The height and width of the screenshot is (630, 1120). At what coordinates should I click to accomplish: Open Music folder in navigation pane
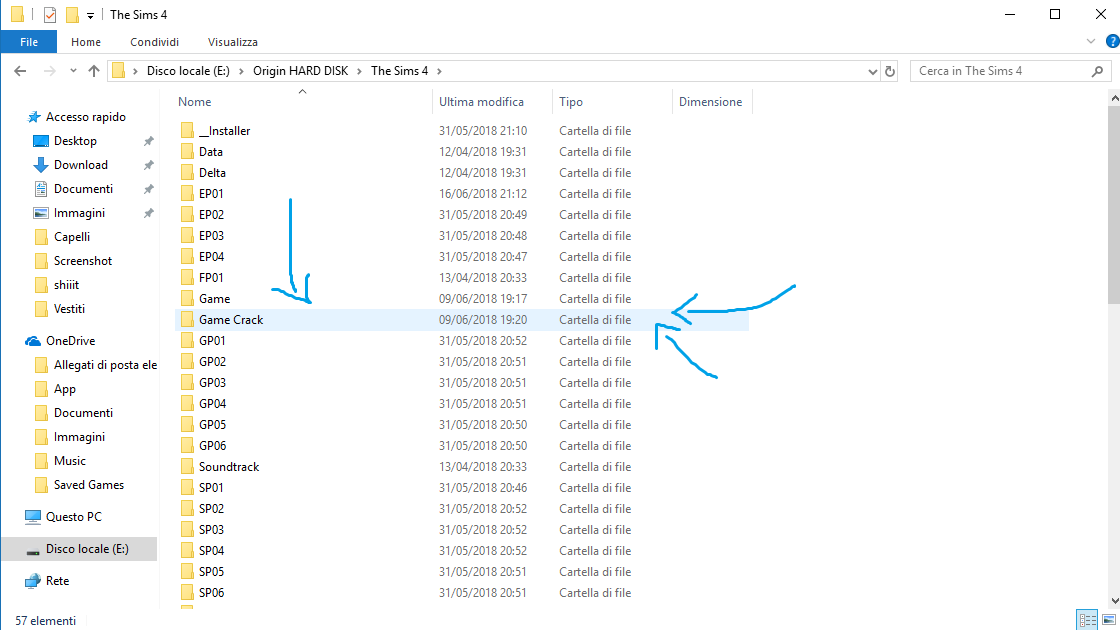pyautogui.click(x=69, y=461)
